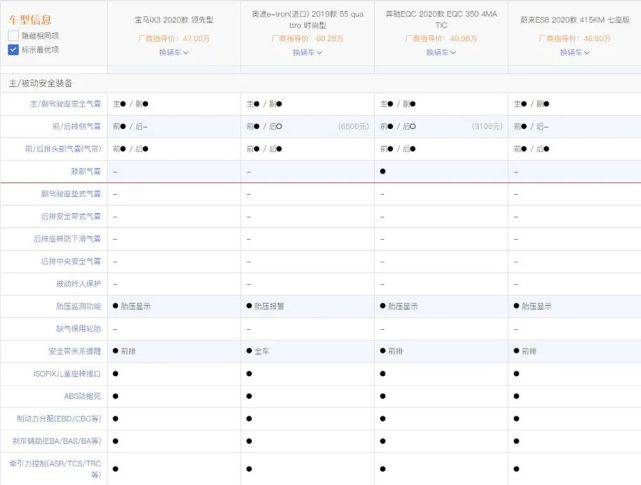The width and height of the screenshot is (641, 485).
Task: Open the 后排安全带式气囊 row label
Action: (x=71, y=216)
